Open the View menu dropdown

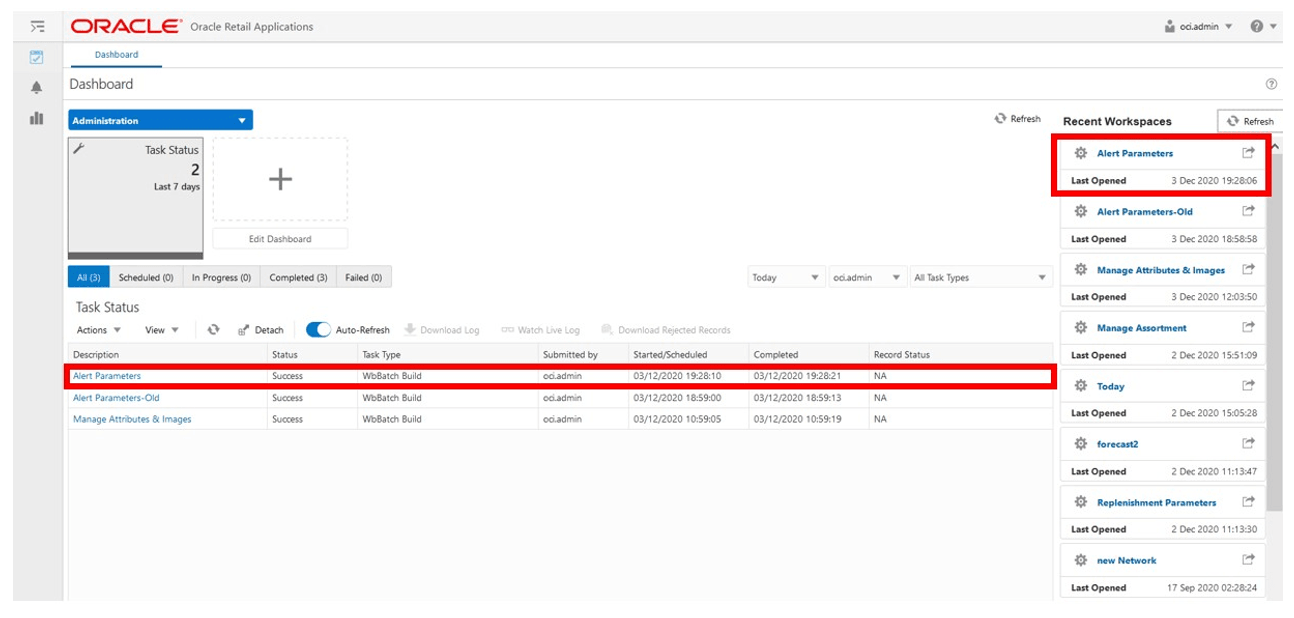tap(162, 330)
